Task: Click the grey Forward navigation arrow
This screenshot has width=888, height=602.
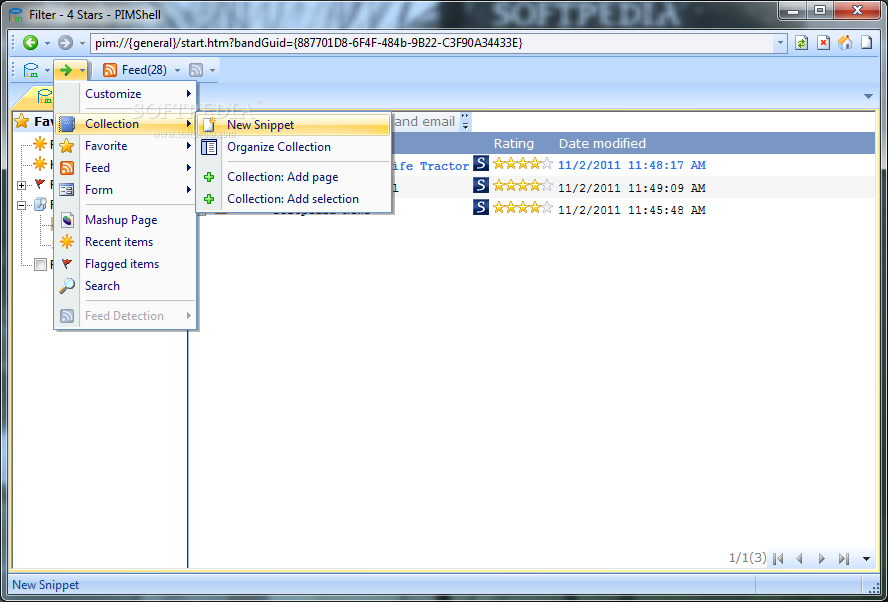Action: pyautogui.click(x=66, y=42)
